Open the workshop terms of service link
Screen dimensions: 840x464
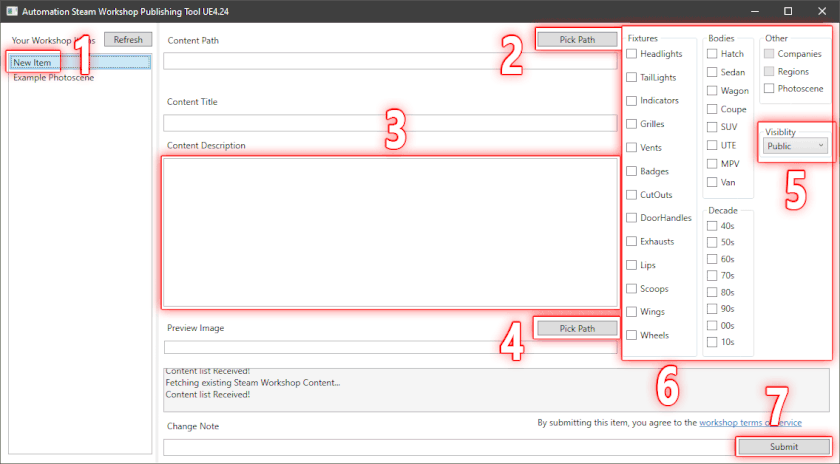click(751, 423)
